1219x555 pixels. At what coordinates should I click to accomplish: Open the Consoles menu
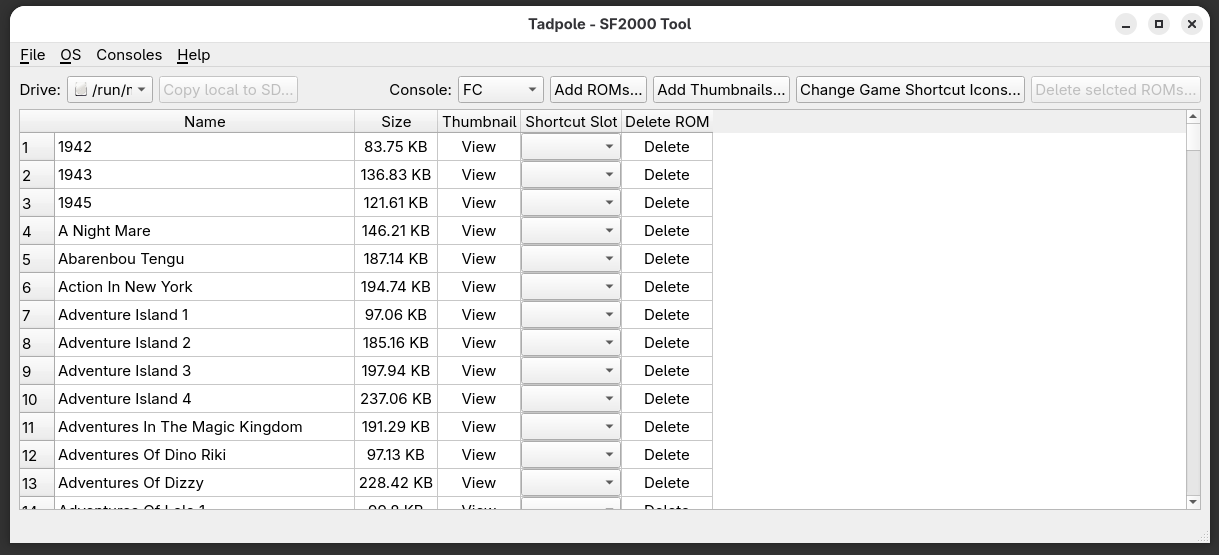coord(129,55)
